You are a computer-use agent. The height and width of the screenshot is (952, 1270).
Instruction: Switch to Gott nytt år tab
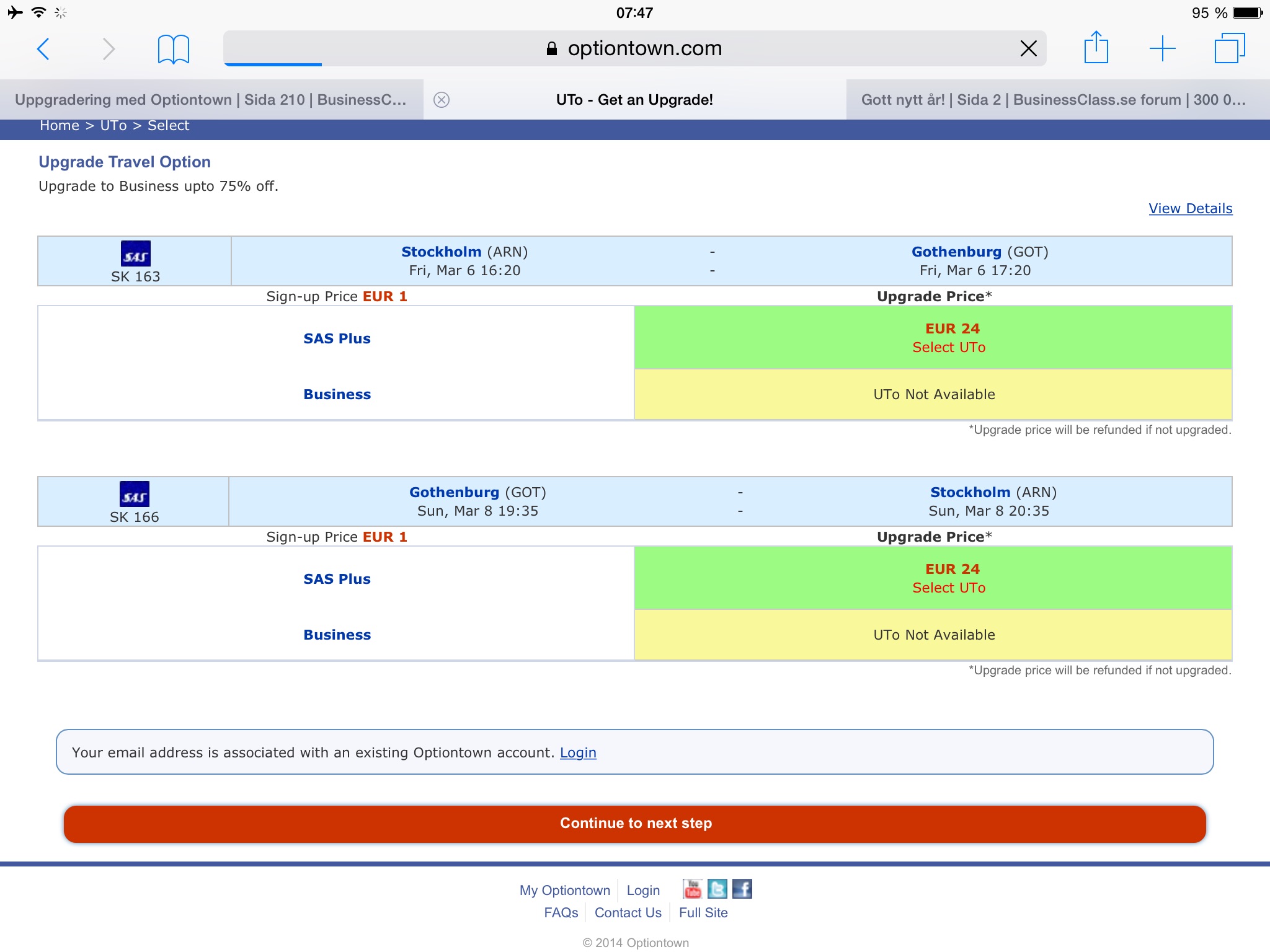tap(1053, 100)
